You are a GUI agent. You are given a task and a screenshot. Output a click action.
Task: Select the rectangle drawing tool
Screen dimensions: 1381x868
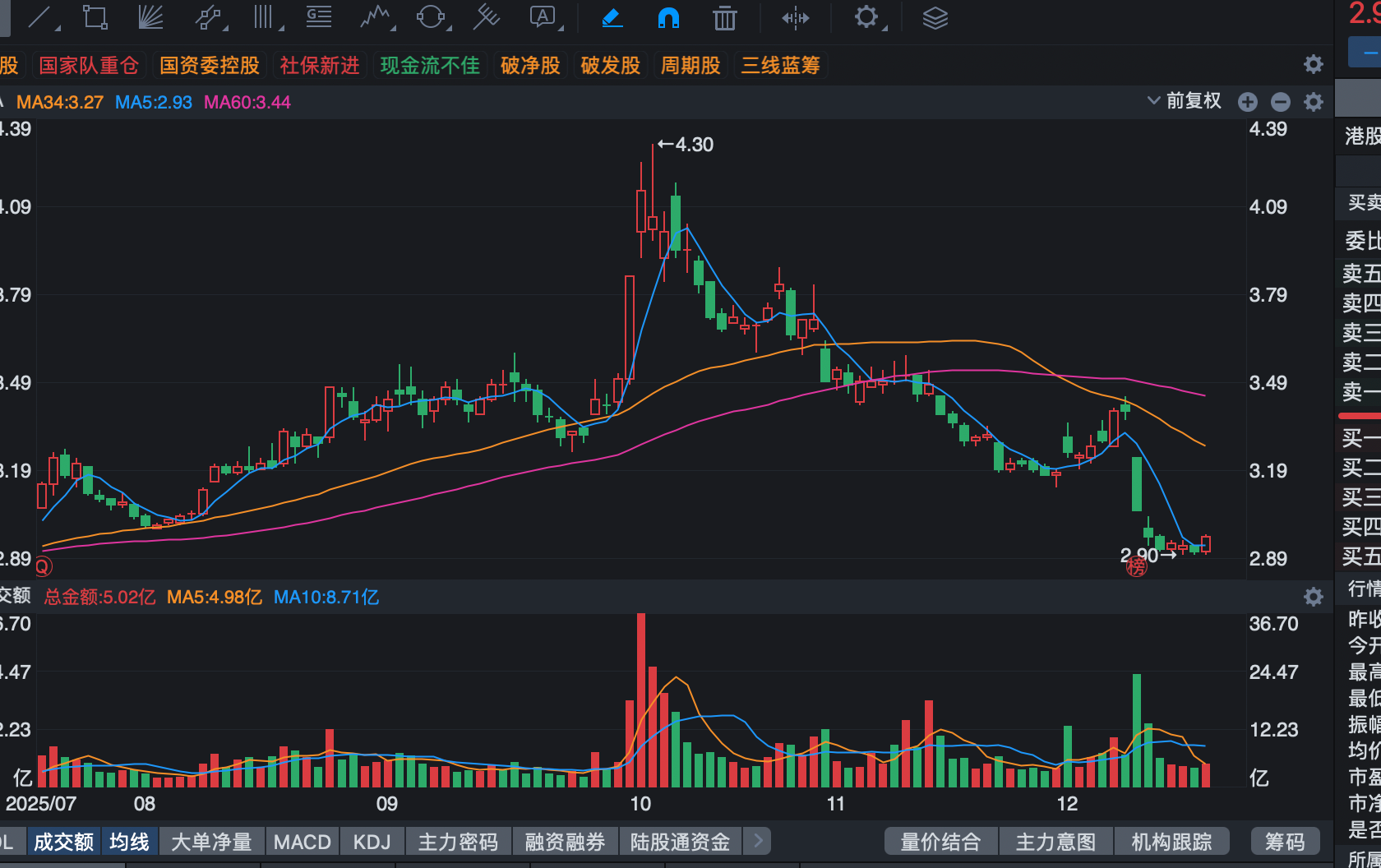coord(95,17)
